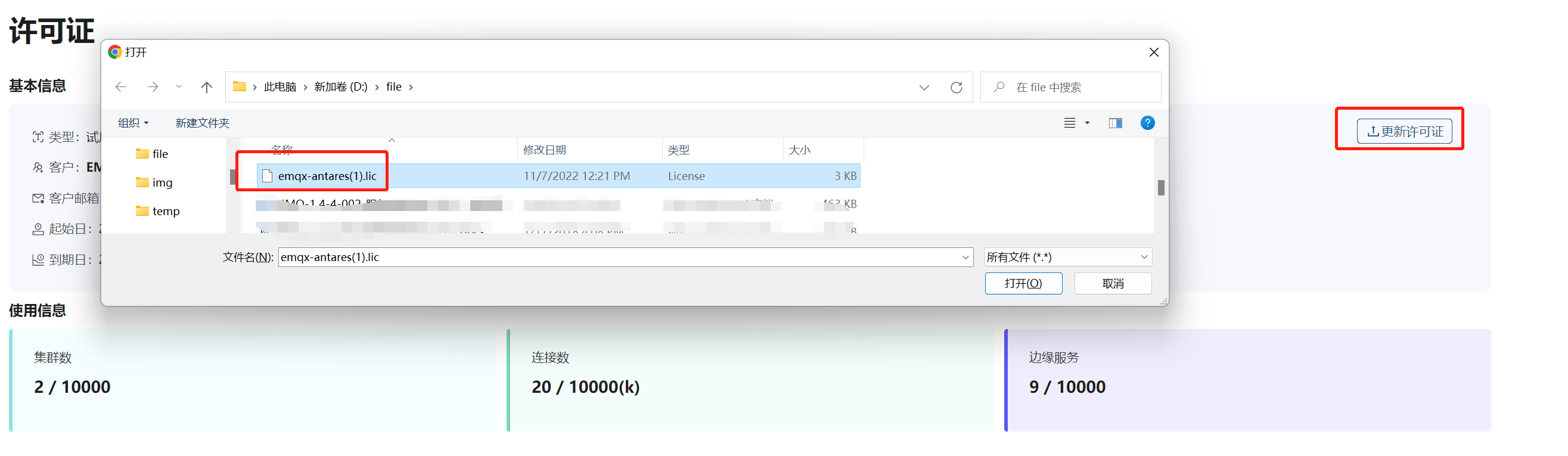This screenshot has height=456, width=1568.
Task: Select emqx-antares(1).lic file row
Action: [x=558, y=176]
